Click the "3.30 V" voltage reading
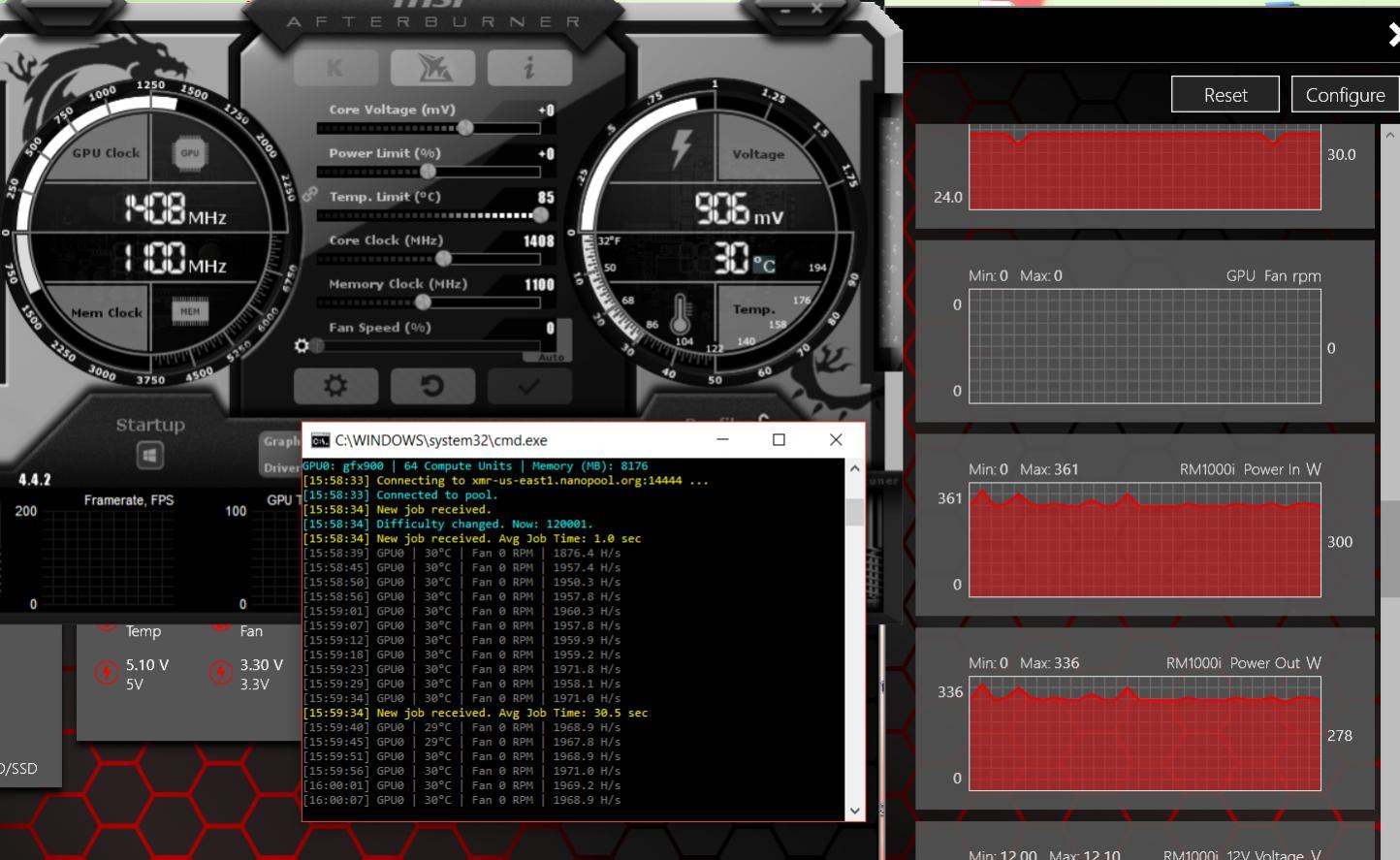This screenshot has width=1400, height=860. pyautogui.click(x=262, y=665)
